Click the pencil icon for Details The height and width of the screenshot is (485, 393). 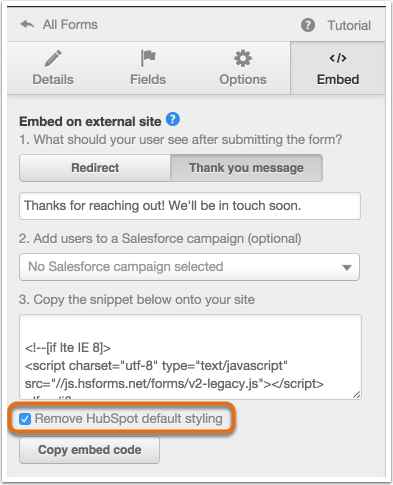53,58
